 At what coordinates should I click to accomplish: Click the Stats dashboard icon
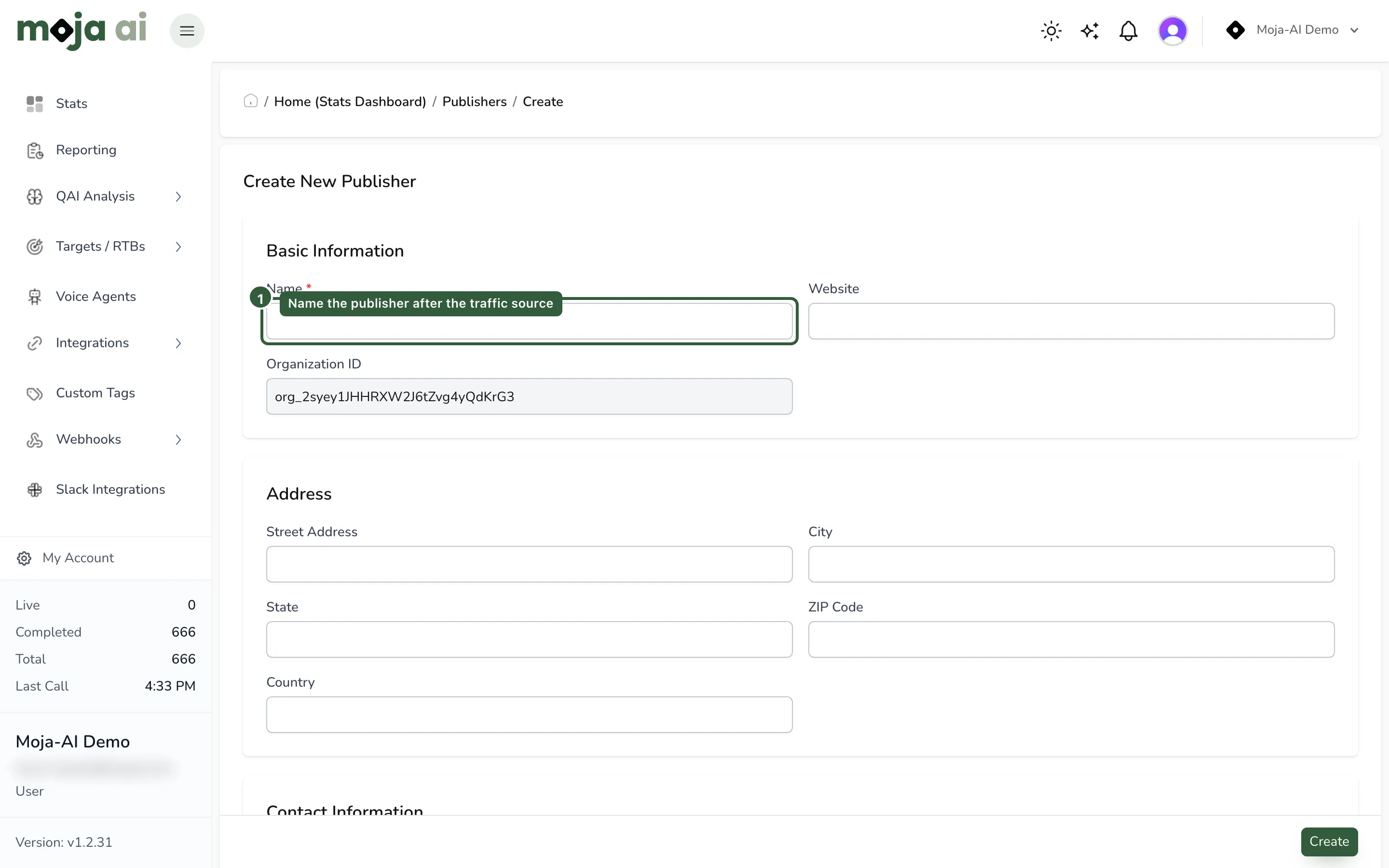[x=34, y=104]
